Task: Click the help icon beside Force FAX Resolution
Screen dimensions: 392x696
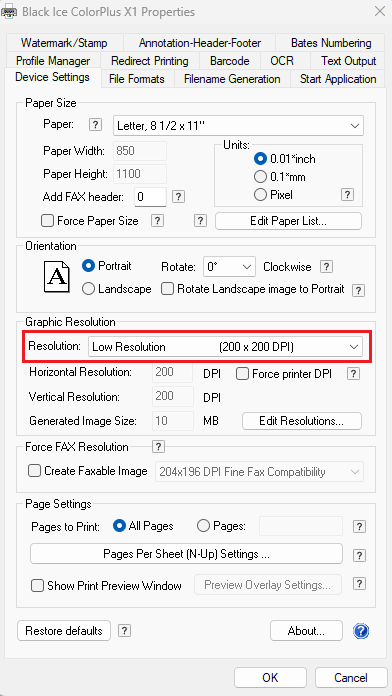Action: tap(158, 447)
